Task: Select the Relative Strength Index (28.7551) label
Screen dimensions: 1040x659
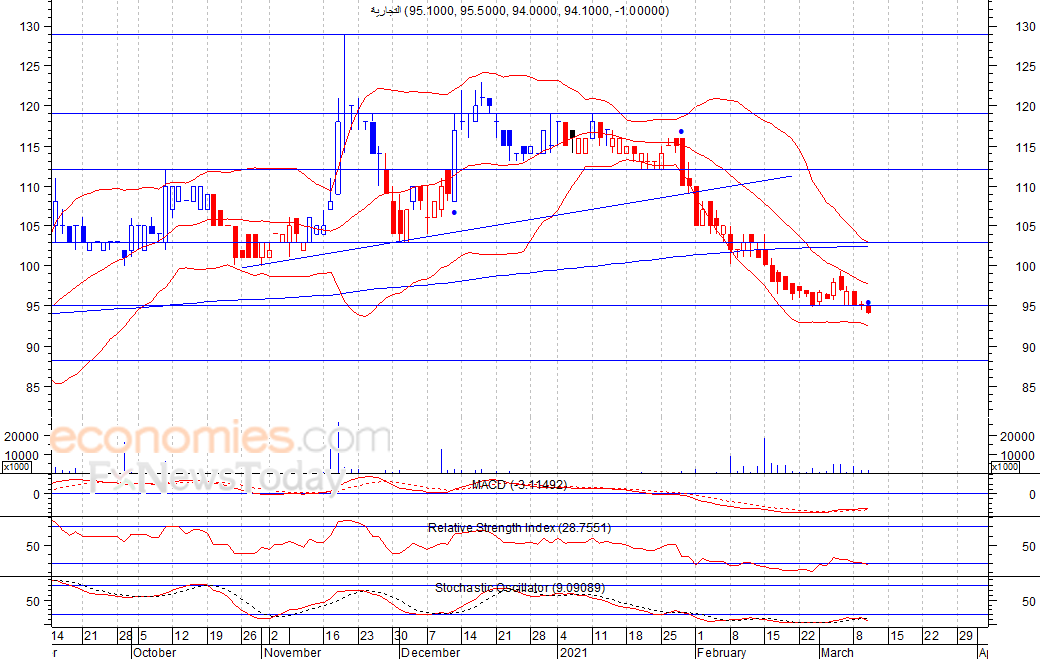Action: click(x=519, y=528)
